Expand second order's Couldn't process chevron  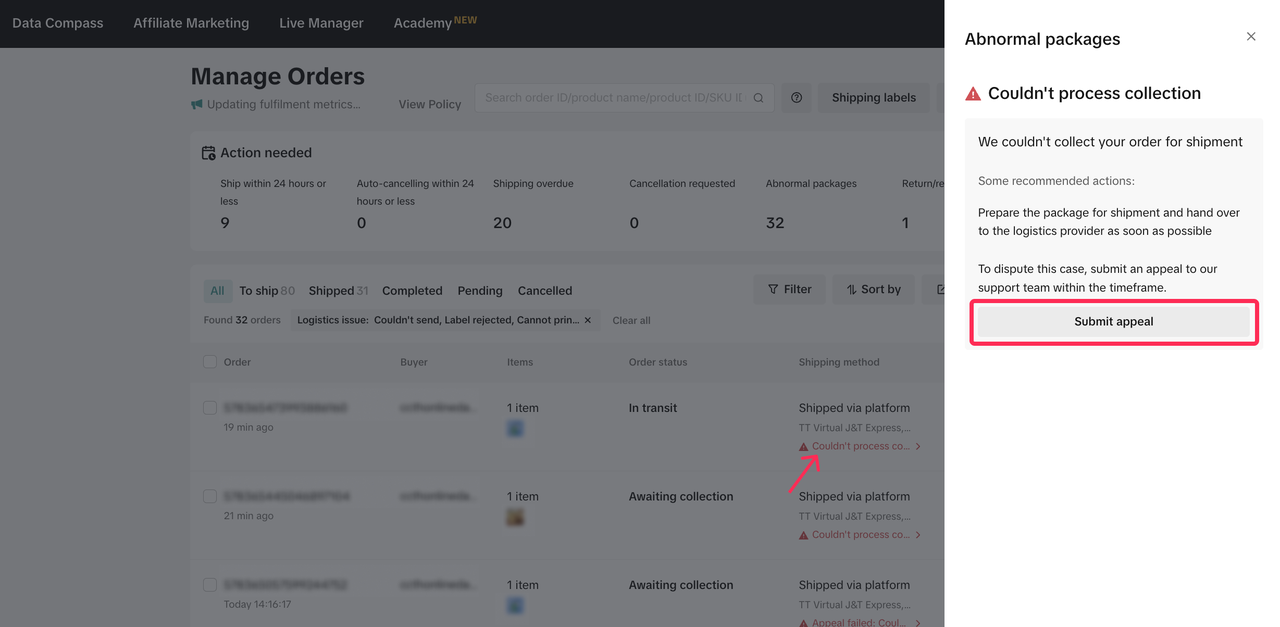pyautogui.click(x=918, y=535)
